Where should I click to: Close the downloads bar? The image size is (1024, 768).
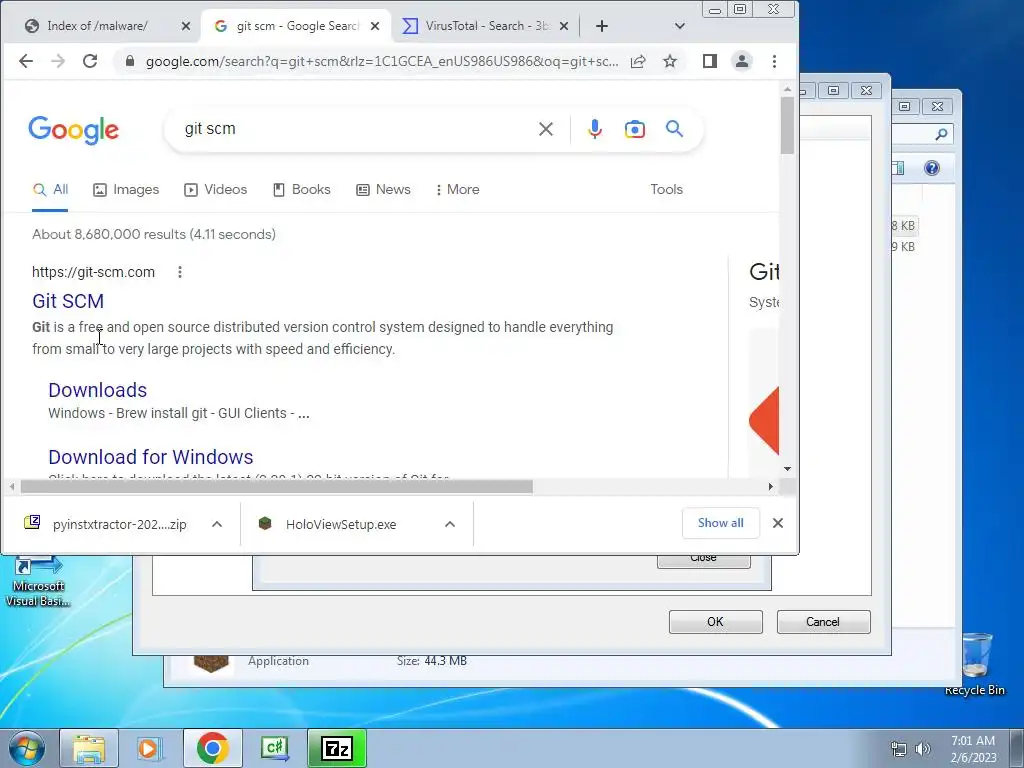point(778,523)
